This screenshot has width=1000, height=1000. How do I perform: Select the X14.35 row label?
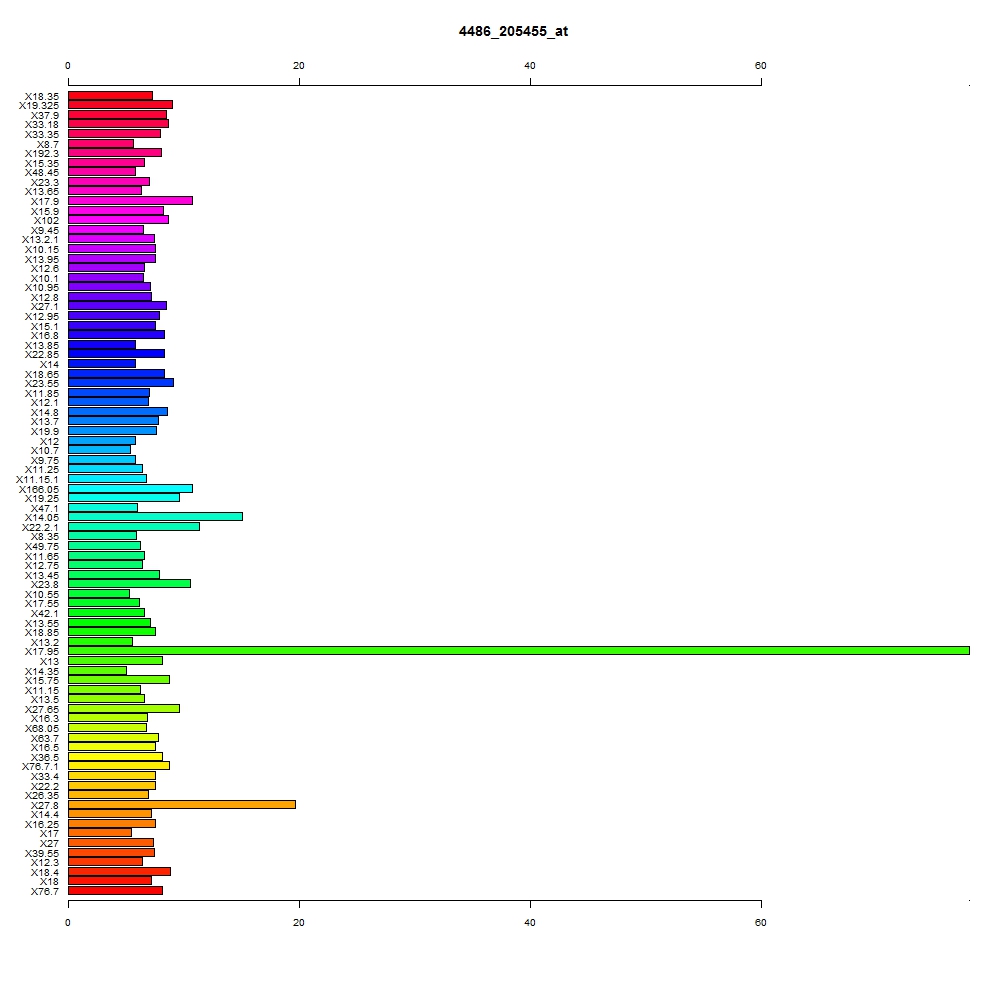(x=41, y=672)
